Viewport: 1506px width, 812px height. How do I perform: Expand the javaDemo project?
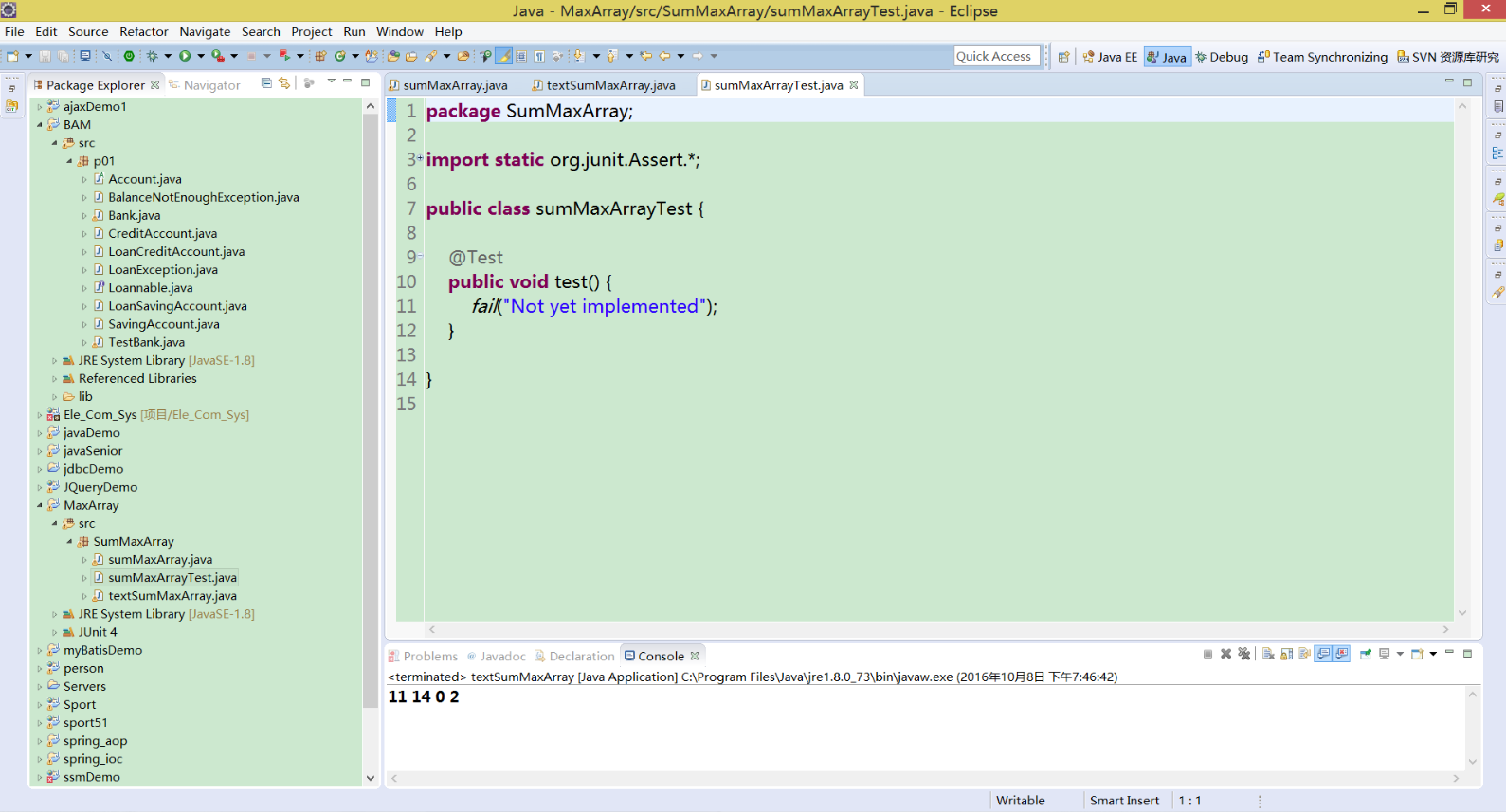click(x=40, y=433)
